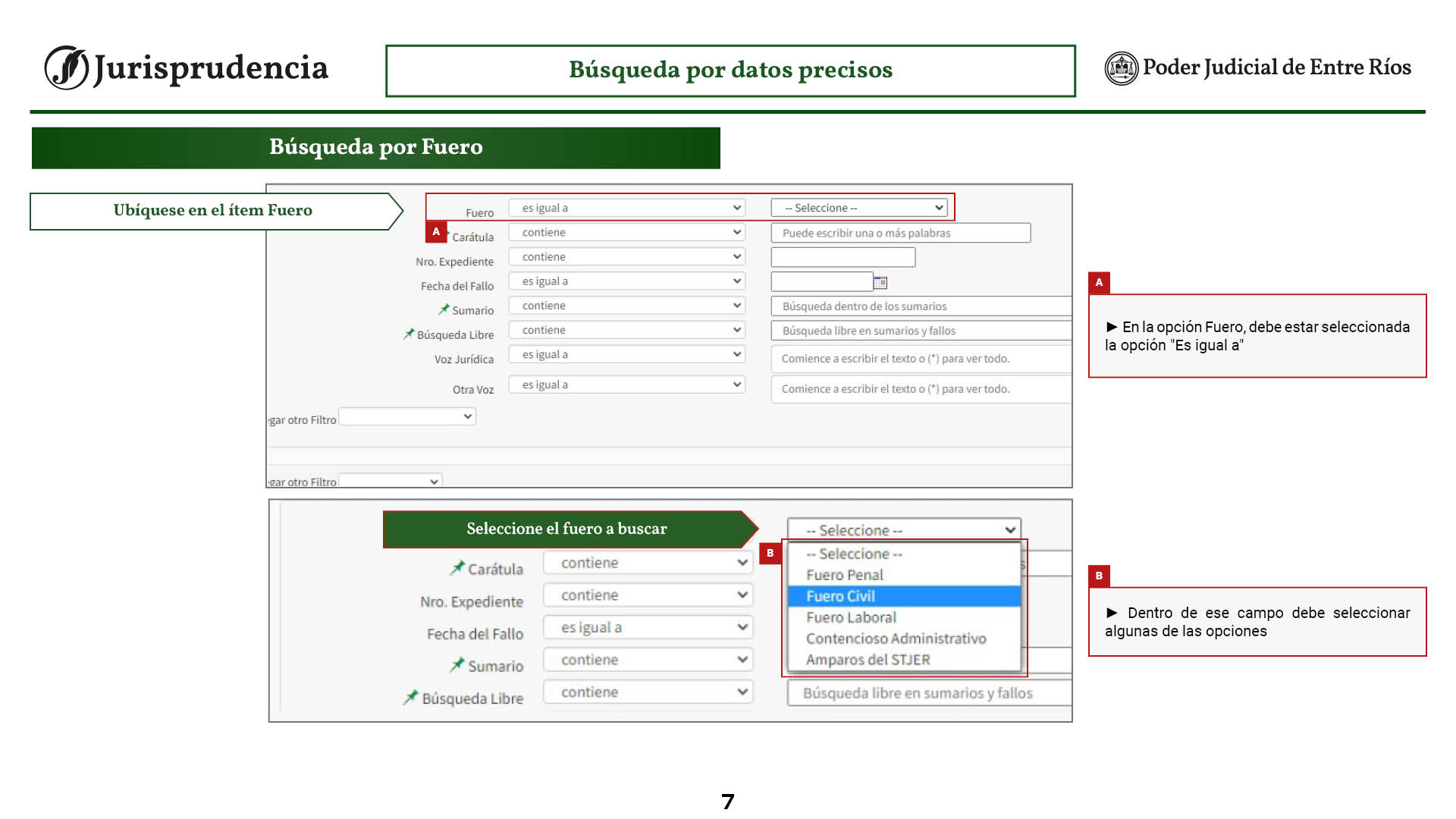Click the 'Fecha del Fallo' label in lower form
1456x819 pixels.
[475, 635]
